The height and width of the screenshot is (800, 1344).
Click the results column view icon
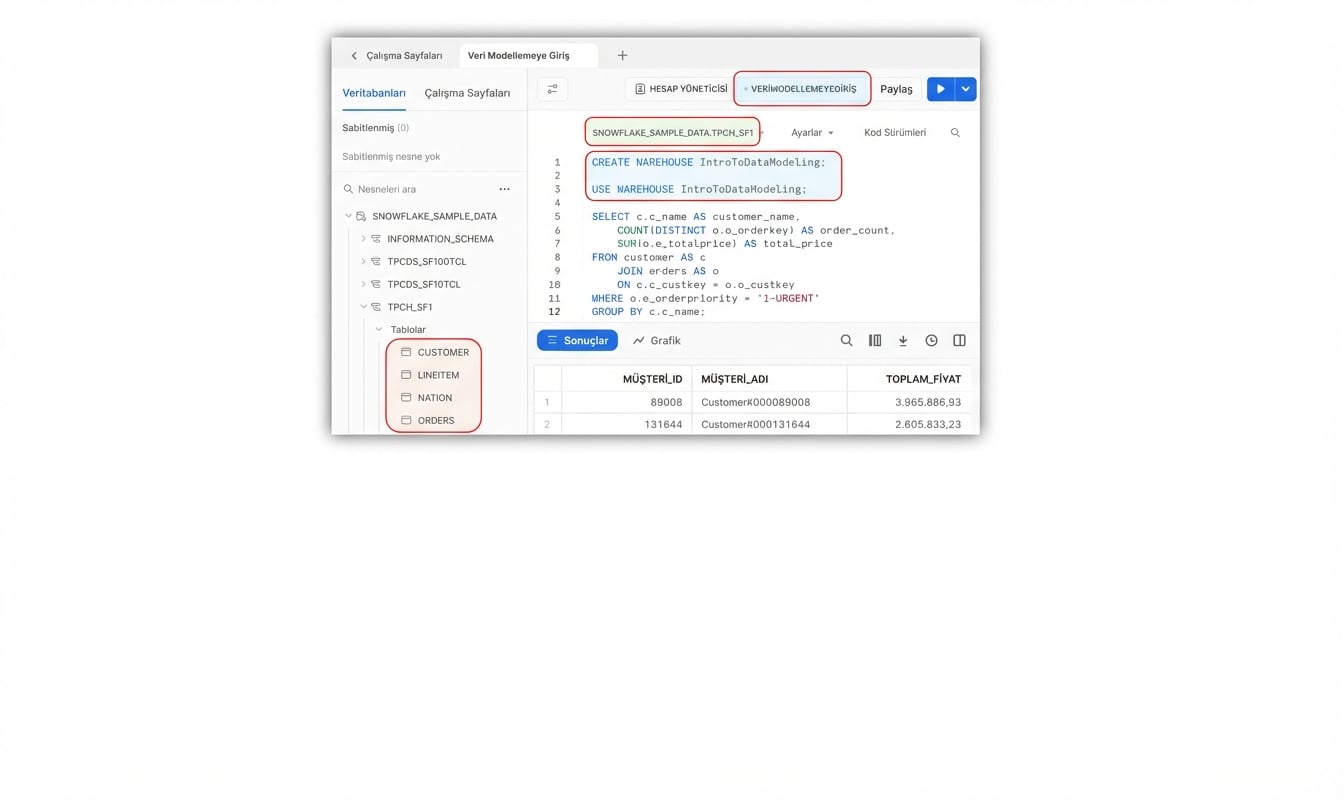[875, 341]
